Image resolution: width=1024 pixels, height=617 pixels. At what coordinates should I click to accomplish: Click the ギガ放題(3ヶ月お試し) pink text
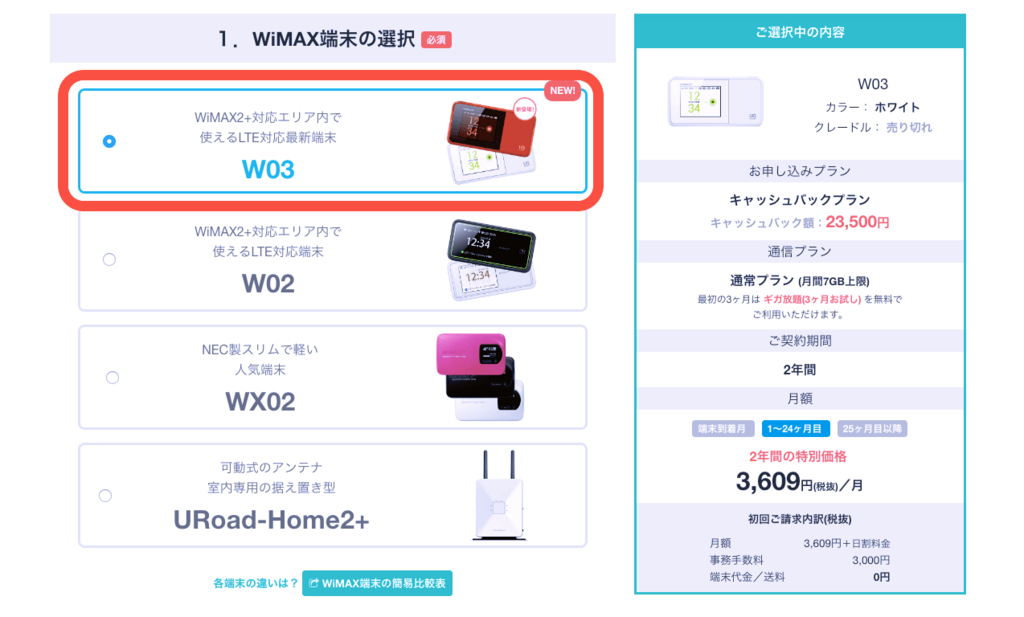[812, 299]
